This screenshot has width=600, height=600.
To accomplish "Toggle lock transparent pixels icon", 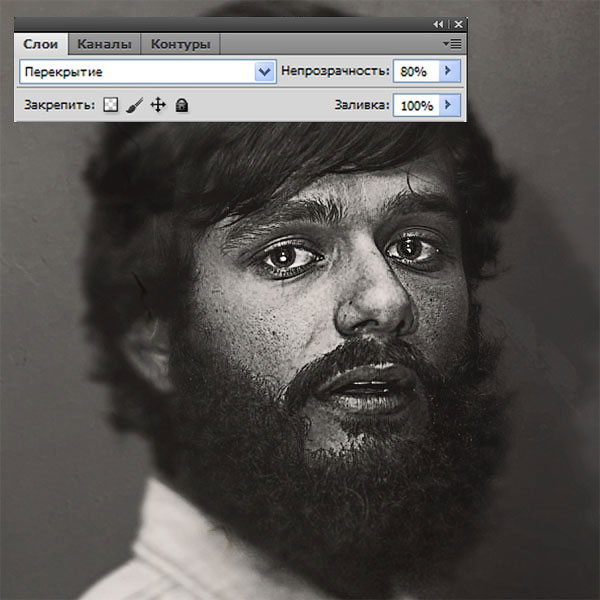I will [x=111, y=104].
